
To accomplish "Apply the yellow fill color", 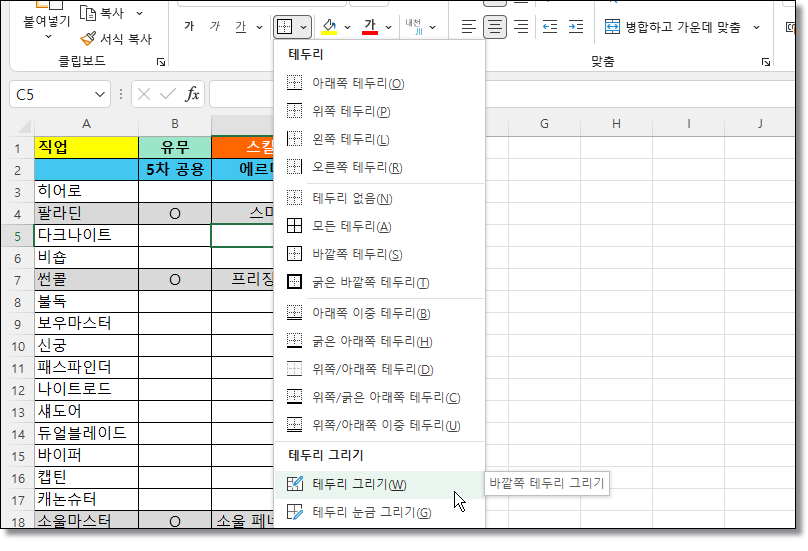I will [x=329, y=26].
